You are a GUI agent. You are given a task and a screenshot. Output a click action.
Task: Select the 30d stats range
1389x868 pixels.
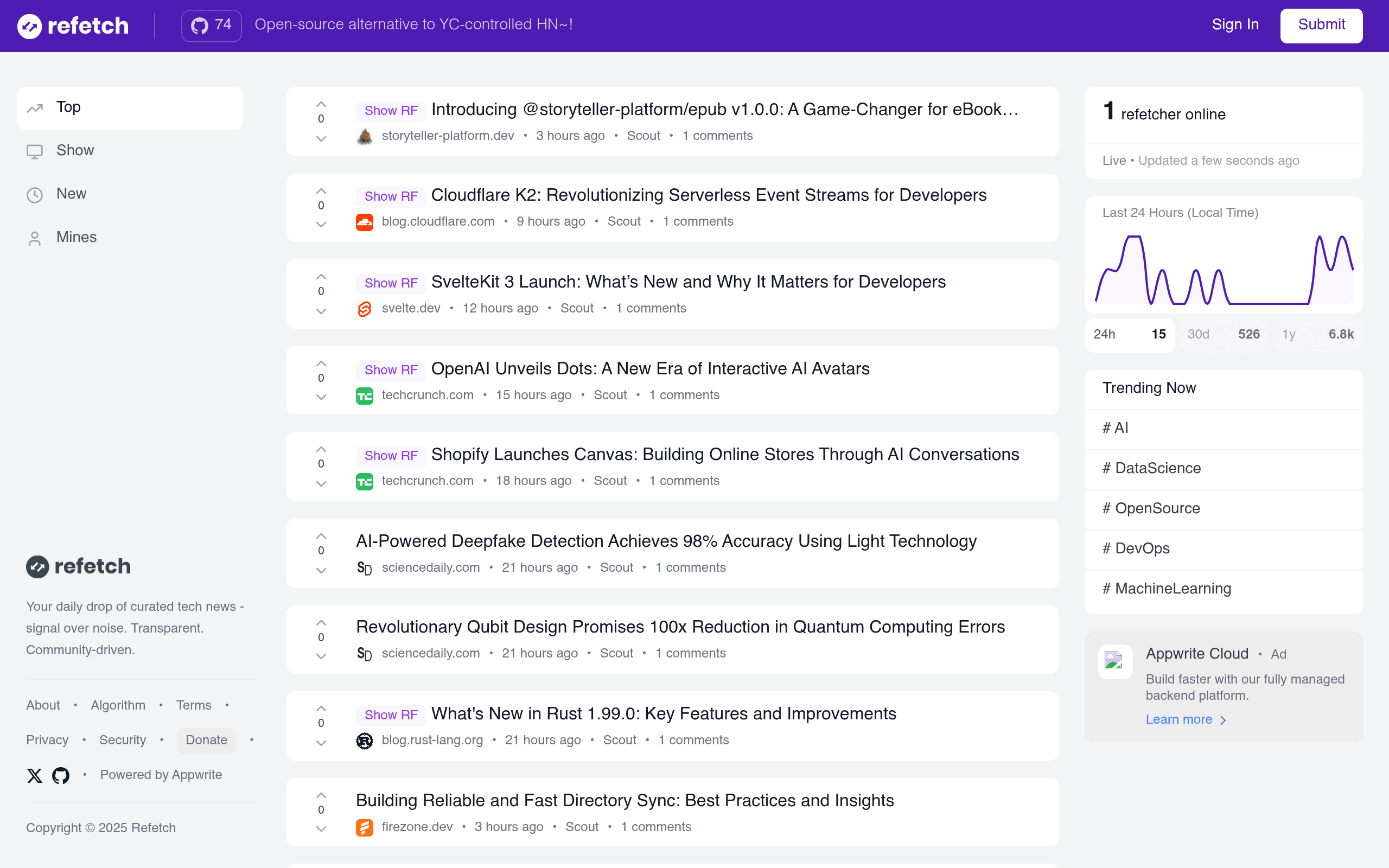point(1223,334)
